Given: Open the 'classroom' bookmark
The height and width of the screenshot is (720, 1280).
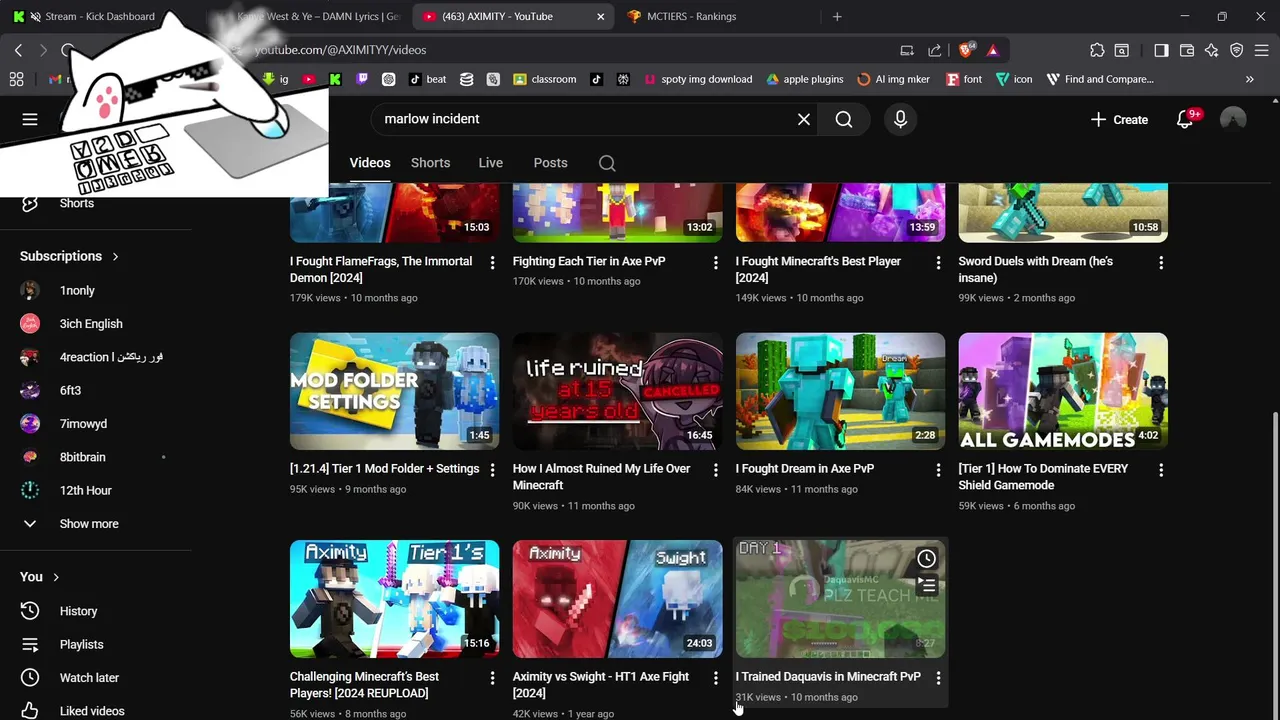Looking at the screenshot, I should (x=544, y=79).
